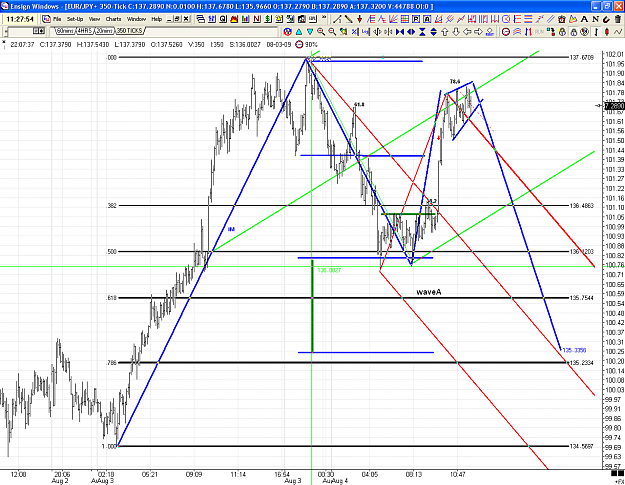Select the 350 TICKS chart tab

click(130, 31)
